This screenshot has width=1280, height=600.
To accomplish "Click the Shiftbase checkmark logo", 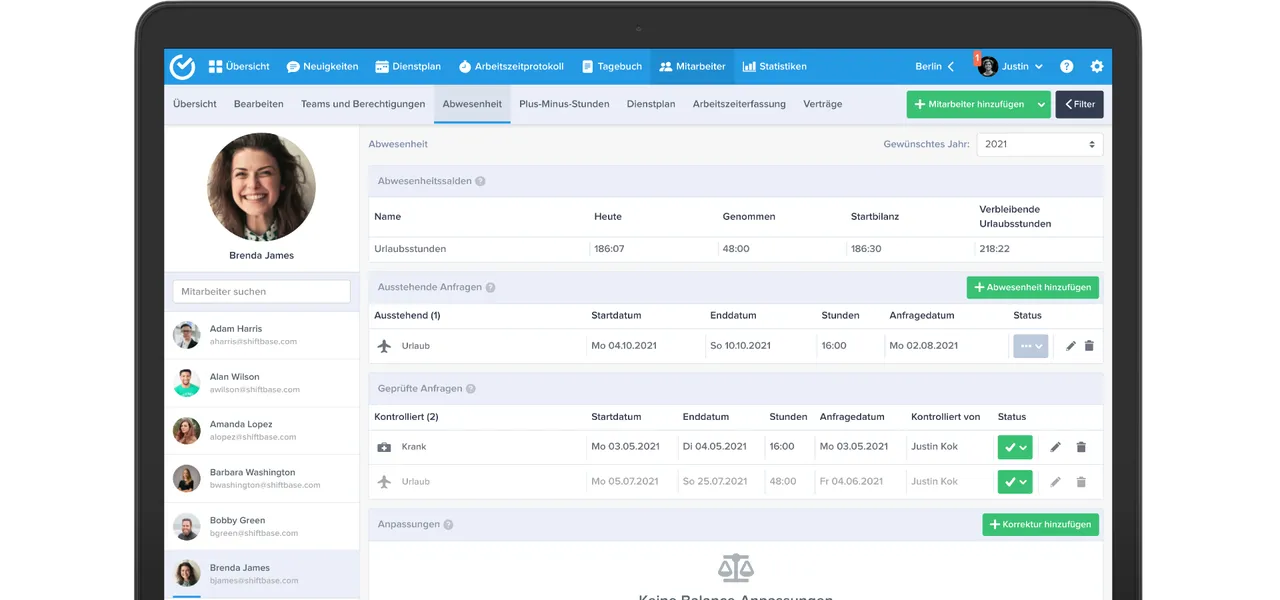I will point(182,67).
